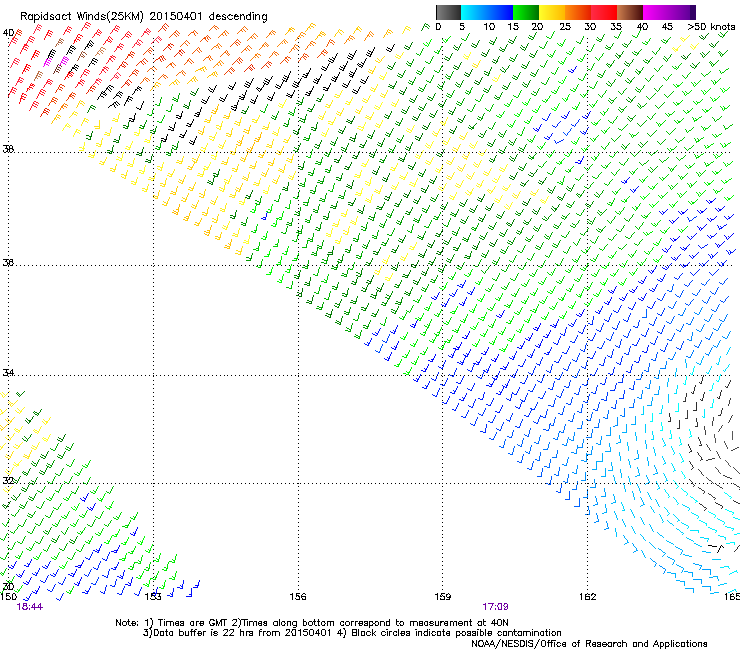
Task: Click the purple '18:44' swath time label
Action: click(29, 607)
